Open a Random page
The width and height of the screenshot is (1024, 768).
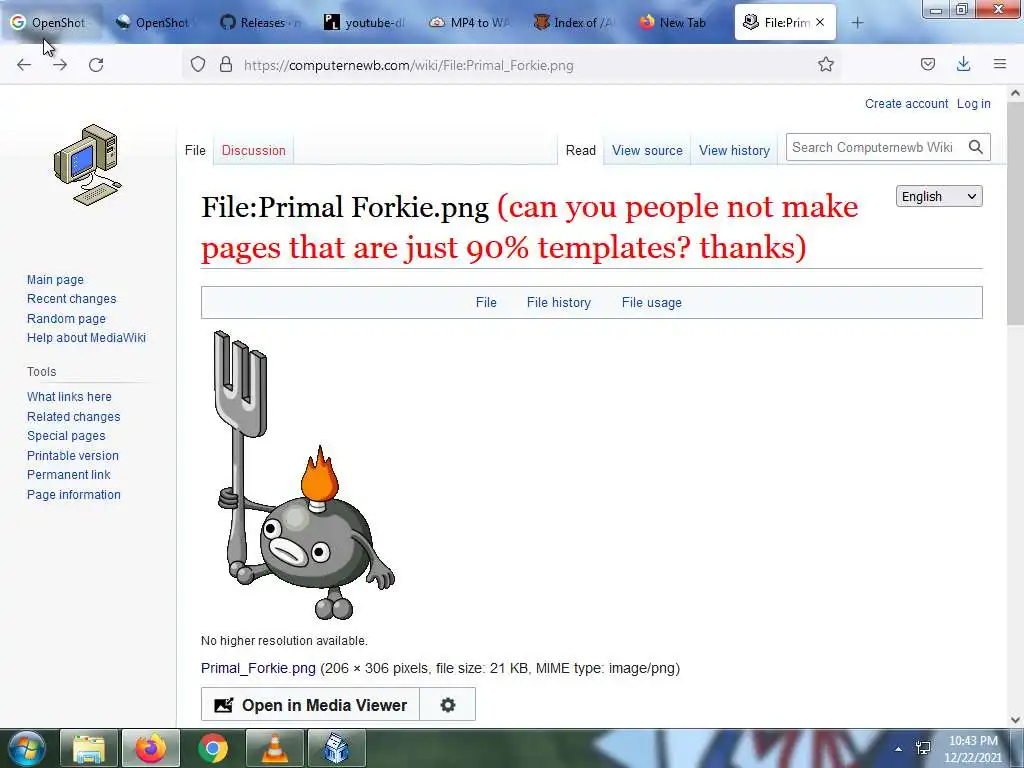click(66, 319)
